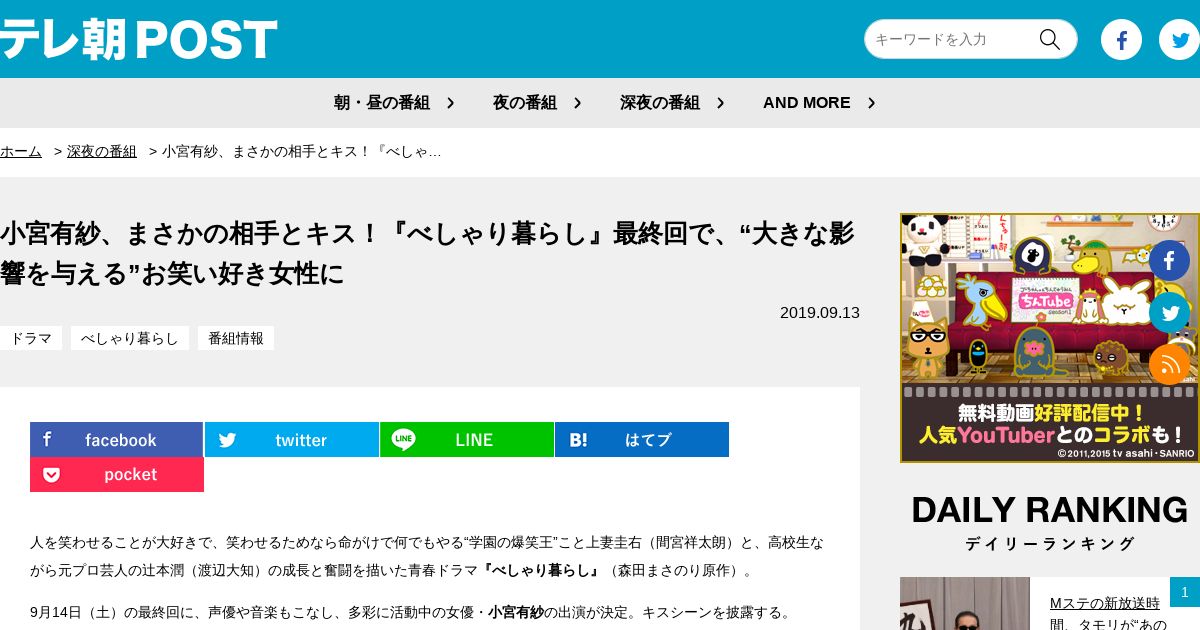The image size is (1200, 630).
Task: Focus the キーワードを入力 search field
Action: tap(950, 39)
